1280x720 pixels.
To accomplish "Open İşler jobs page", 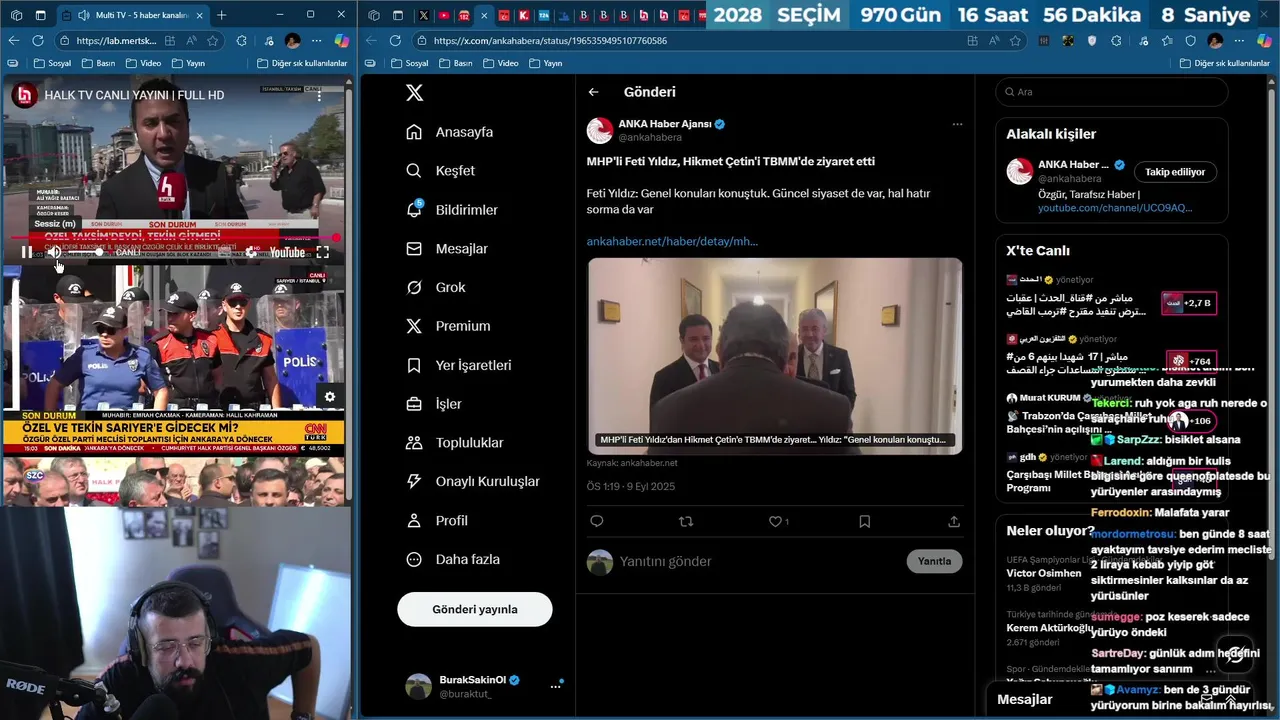I will tap(434, 404).
